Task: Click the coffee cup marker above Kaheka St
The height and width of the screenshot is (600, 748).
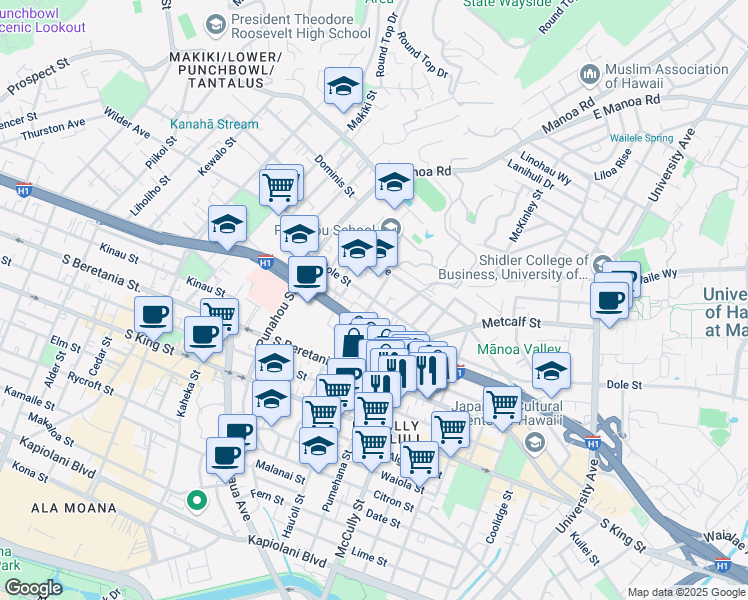Action: coord(203,337)
